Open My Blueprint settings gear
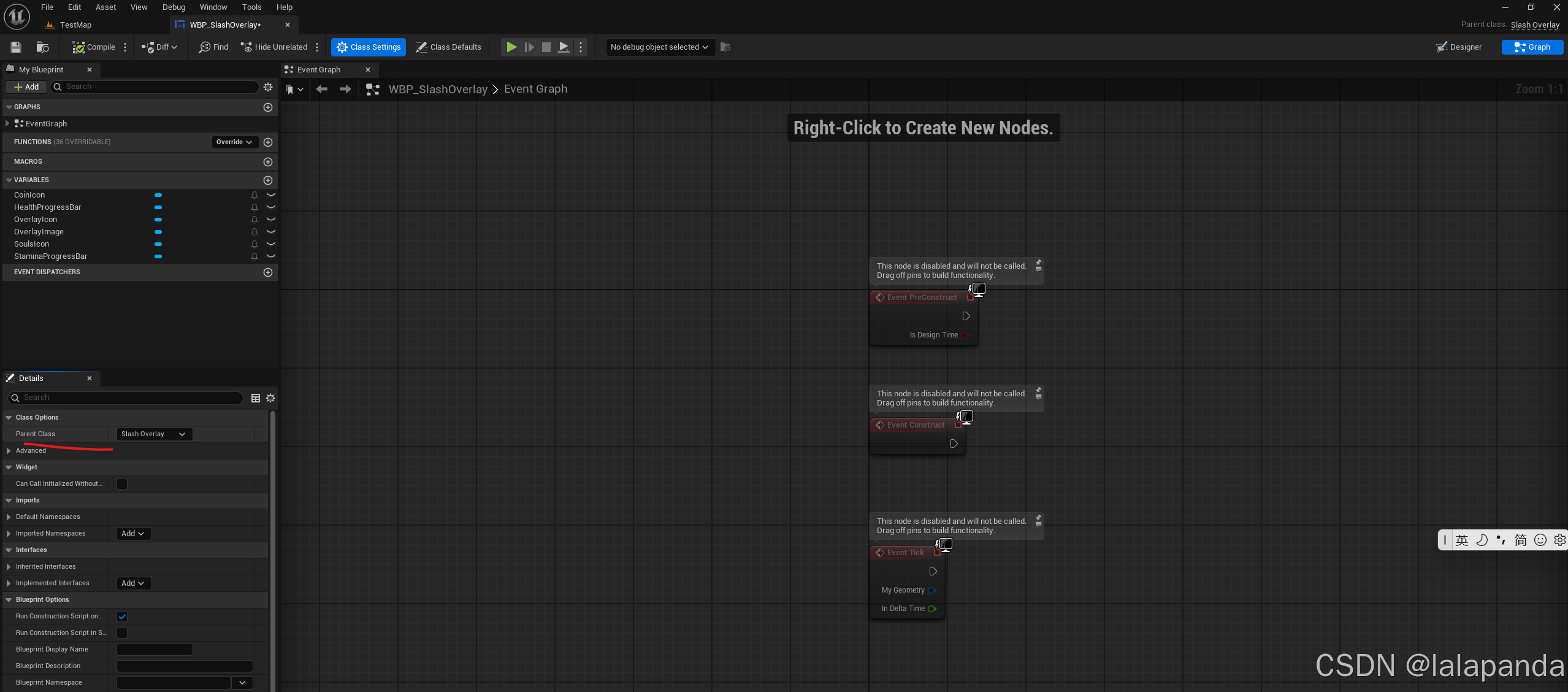Viewport: 1568px width, 692px height. click(x=268, y=87)
